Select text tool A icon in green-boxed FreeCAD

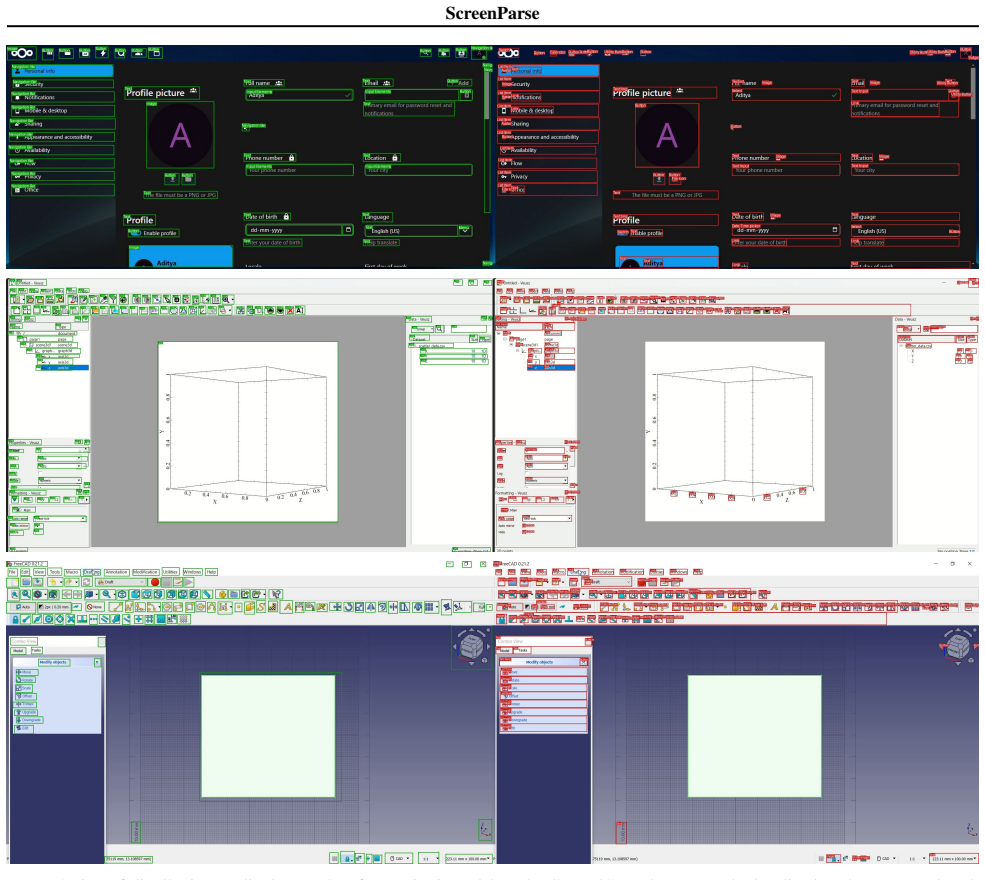286,607
